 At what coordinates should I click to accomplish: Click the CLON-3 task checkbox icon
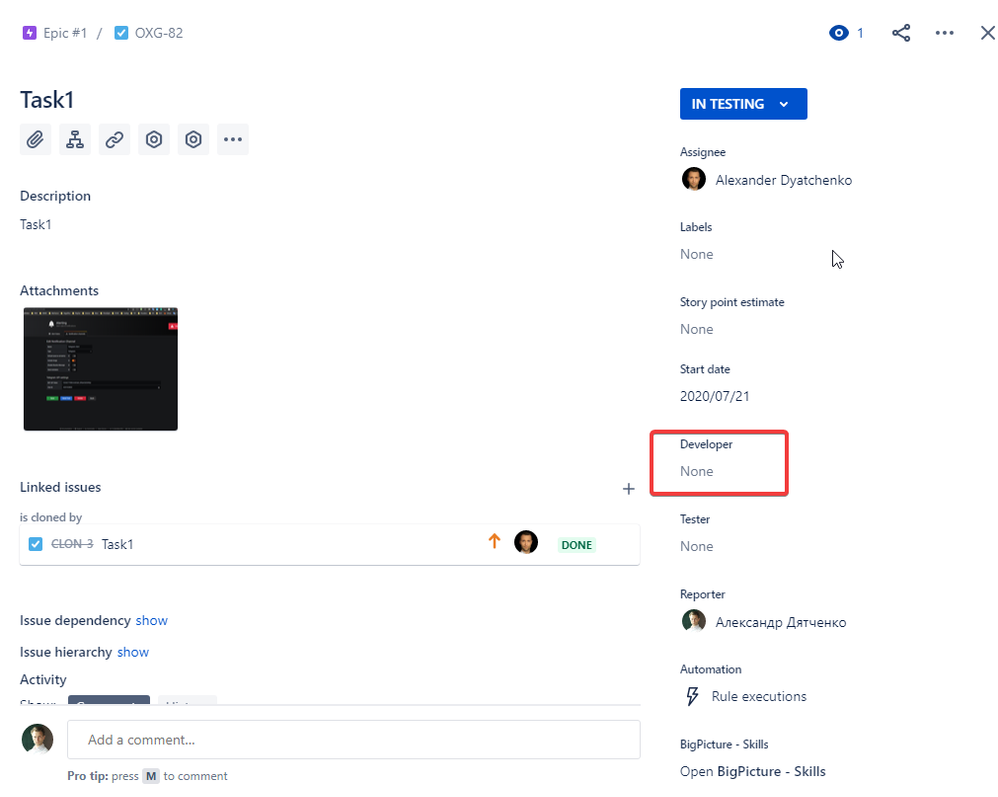pyautogui.click(x=36, y=544)
